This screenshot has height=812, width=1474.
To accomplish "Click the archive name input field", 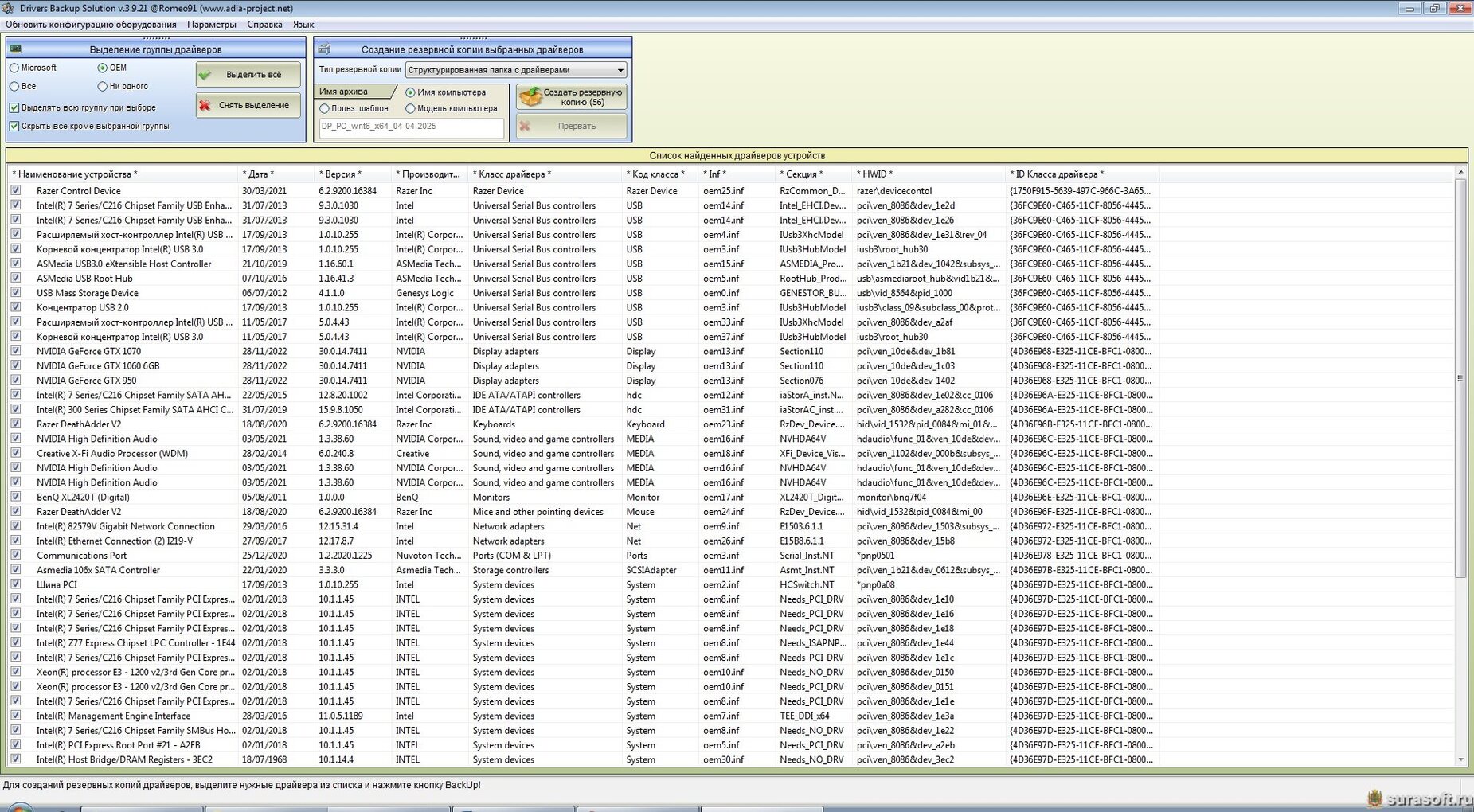I will tap(411, 127).
